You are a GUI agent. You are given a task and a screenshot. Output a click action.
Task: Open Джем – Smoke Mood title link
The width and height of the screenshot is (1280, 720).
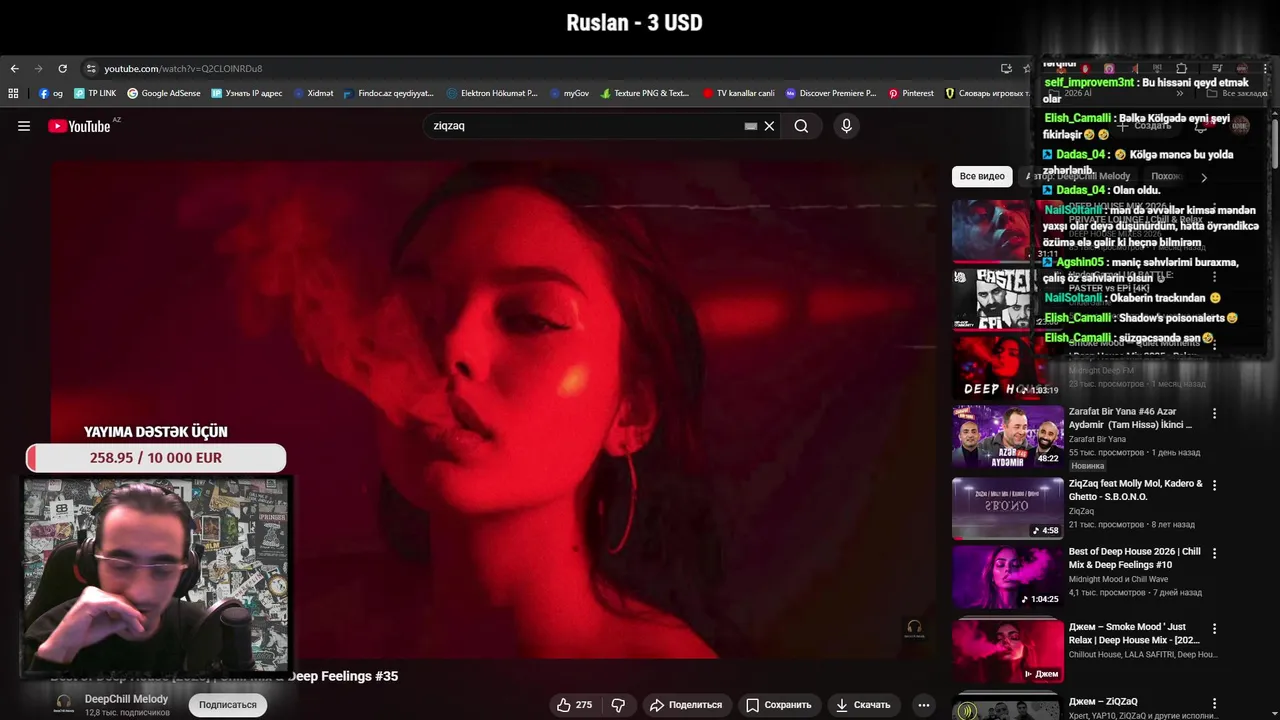coord(1134,634)
